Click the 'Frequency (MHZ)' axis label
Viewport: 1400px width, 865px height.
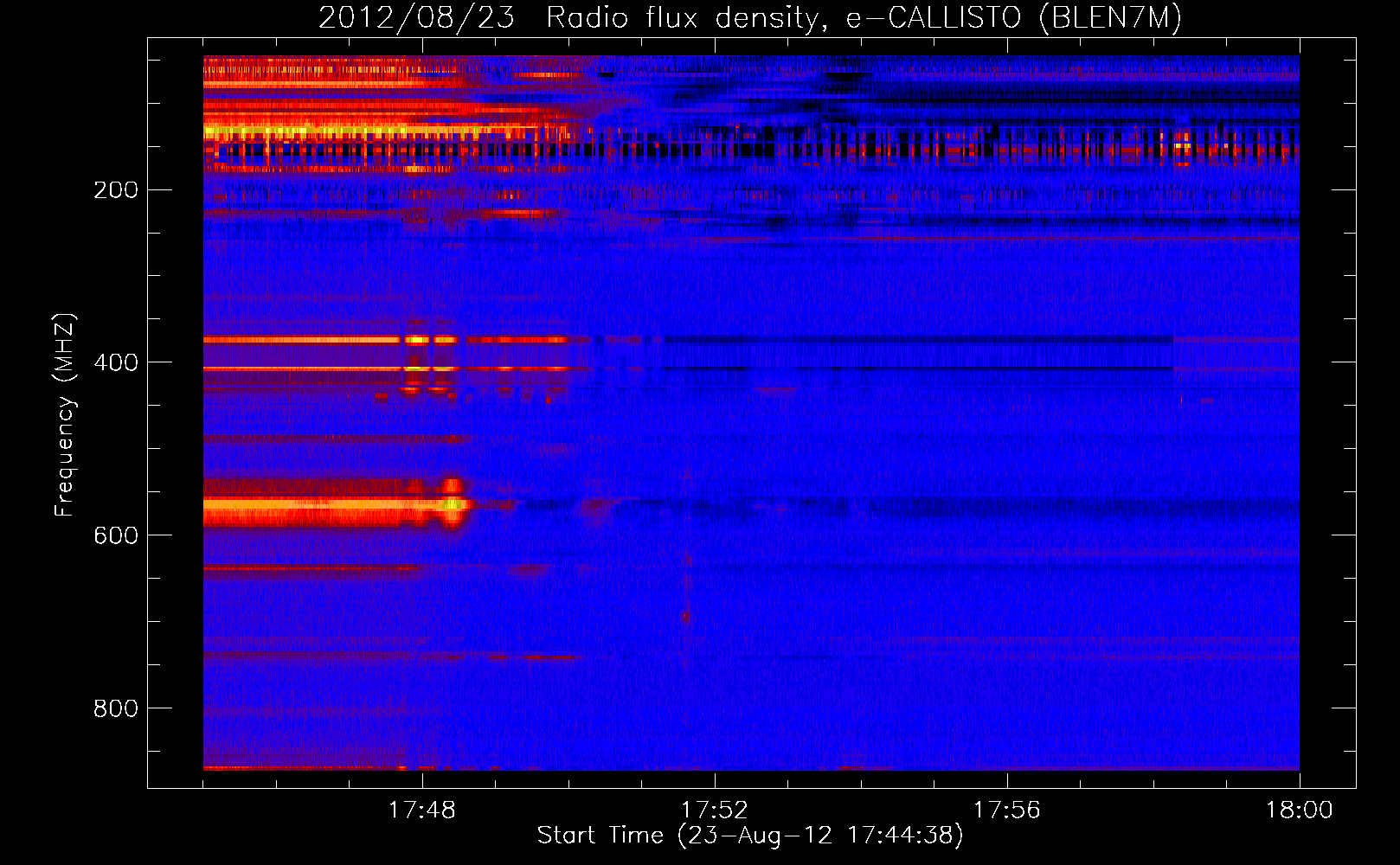[65, 414]
